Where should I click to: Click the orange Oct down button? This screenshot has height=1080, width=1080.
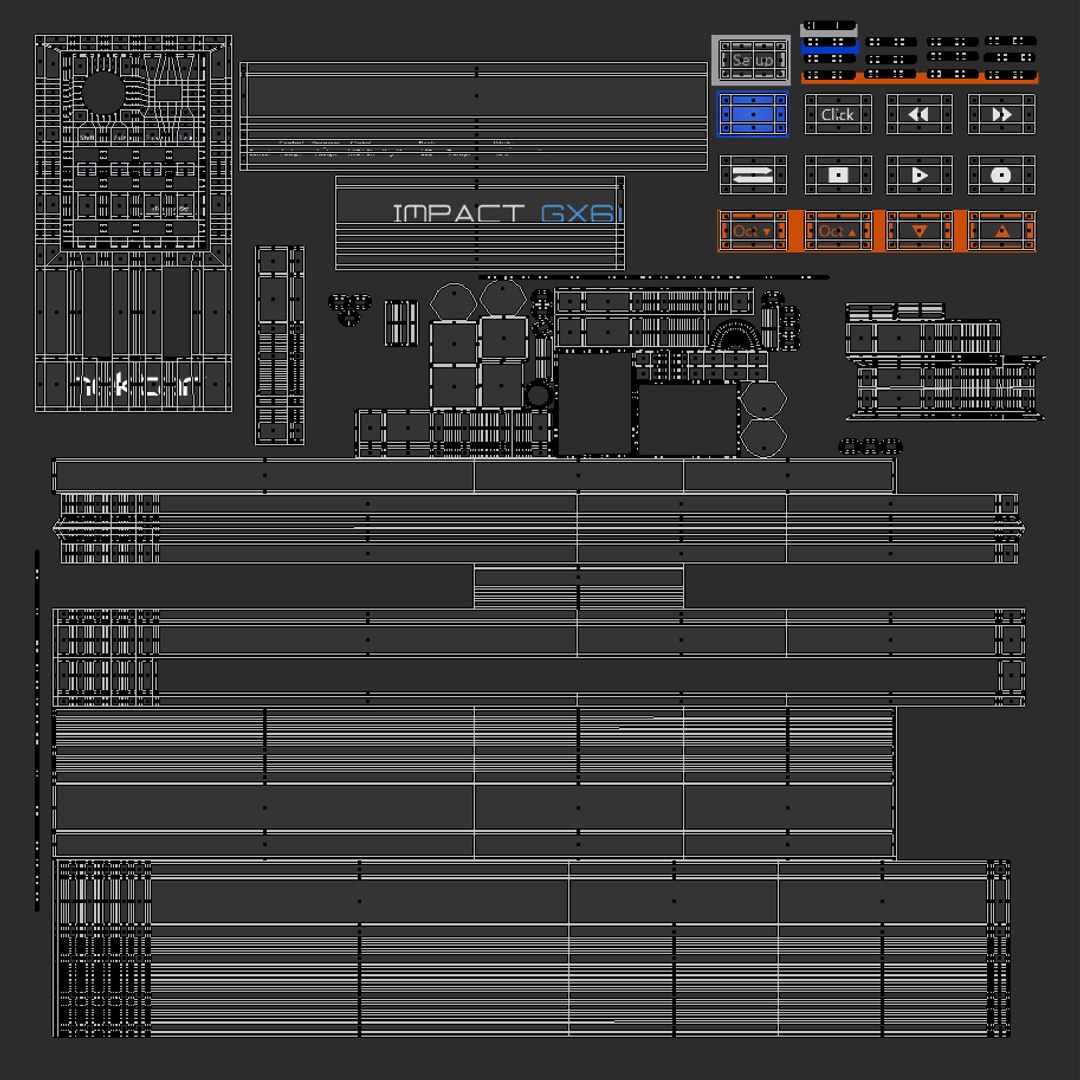(x=753, y=231)
